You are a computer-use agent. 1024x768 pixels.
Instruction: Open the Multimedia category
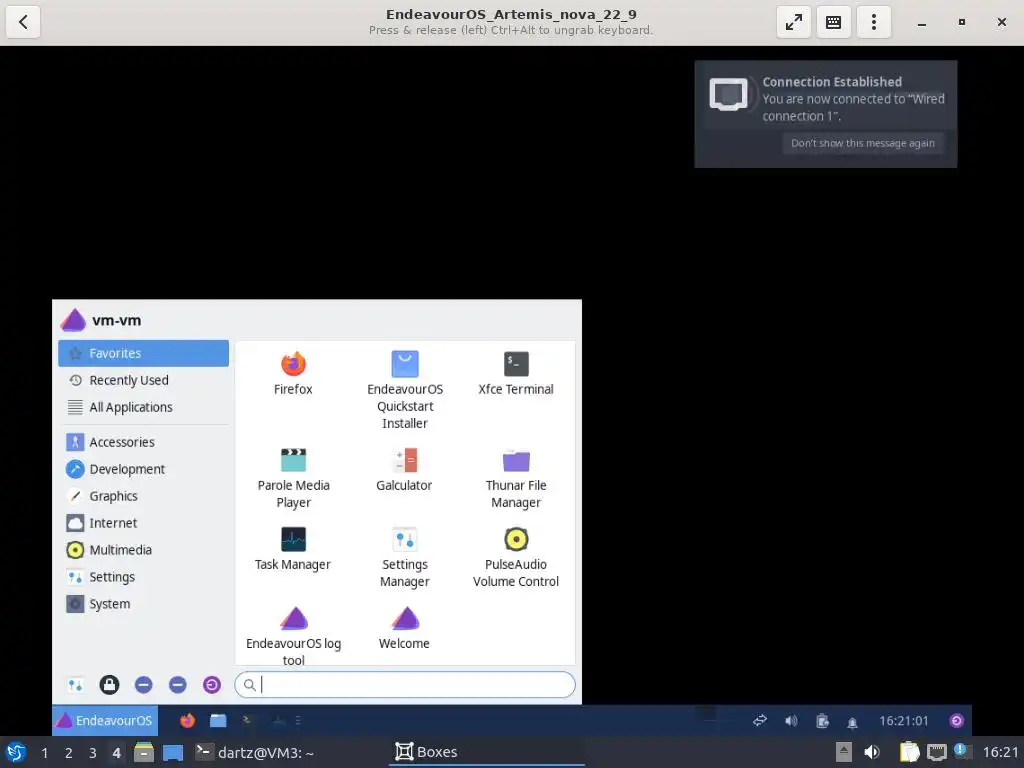143,550
